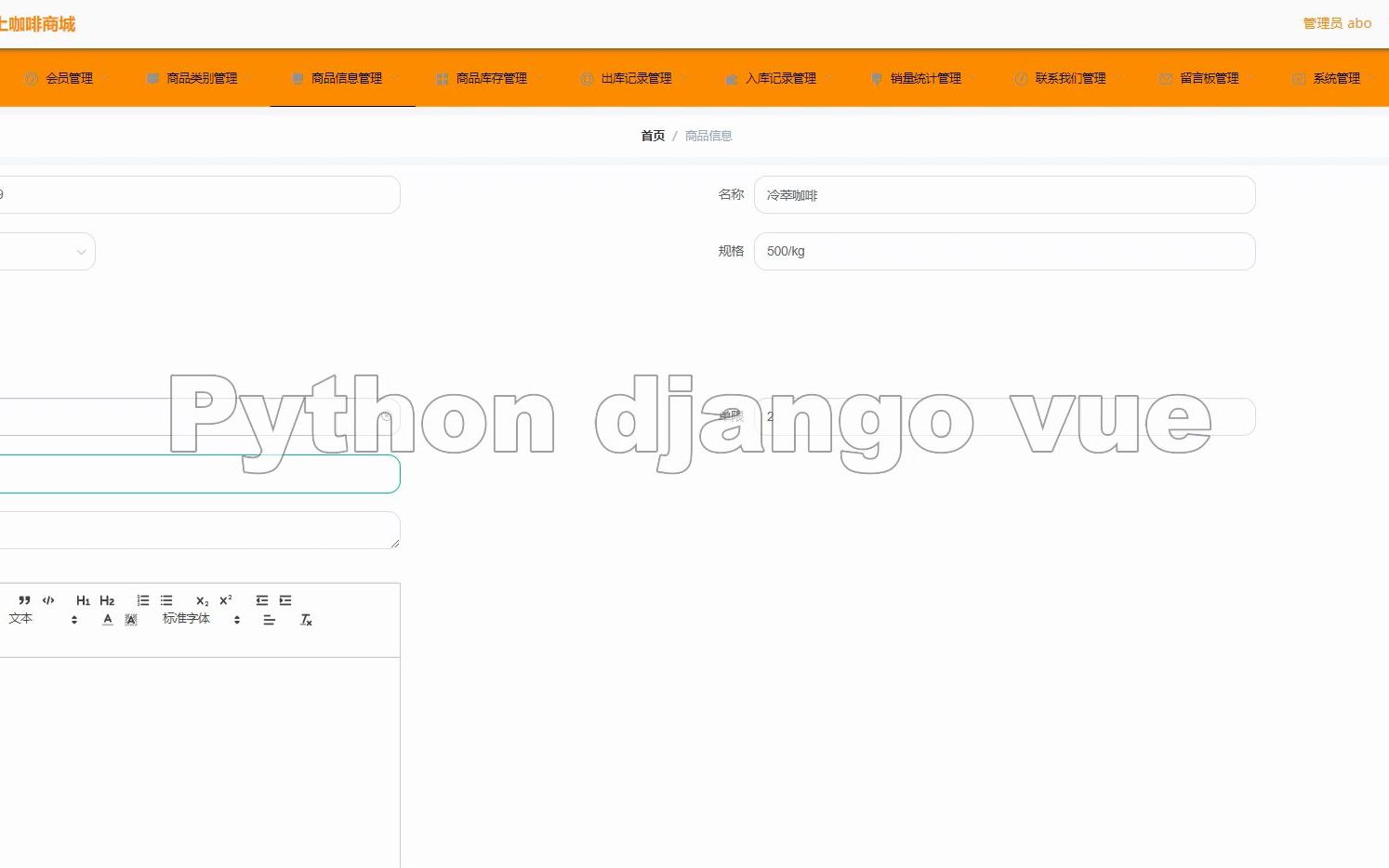This screenshot has width=1389, height=868.
Task: Decrease indent in the editor
Action: click(261, 600)
